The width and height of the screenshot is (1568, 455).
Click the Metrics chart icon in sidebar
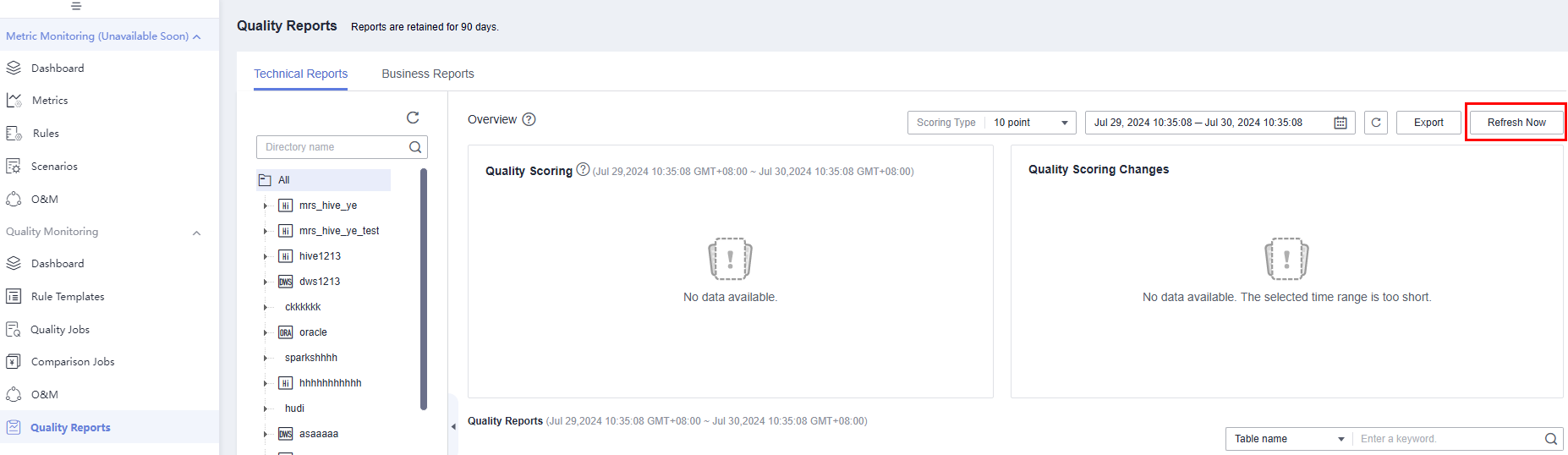[x=14, y=100]
